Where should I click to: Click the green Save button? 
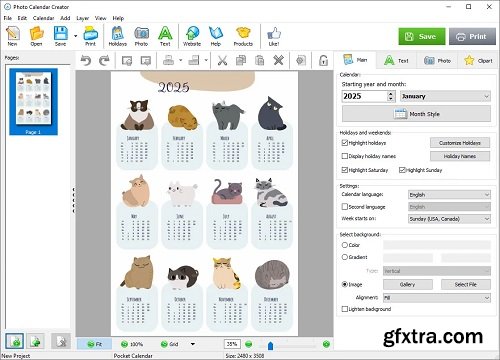click(422, 36)
